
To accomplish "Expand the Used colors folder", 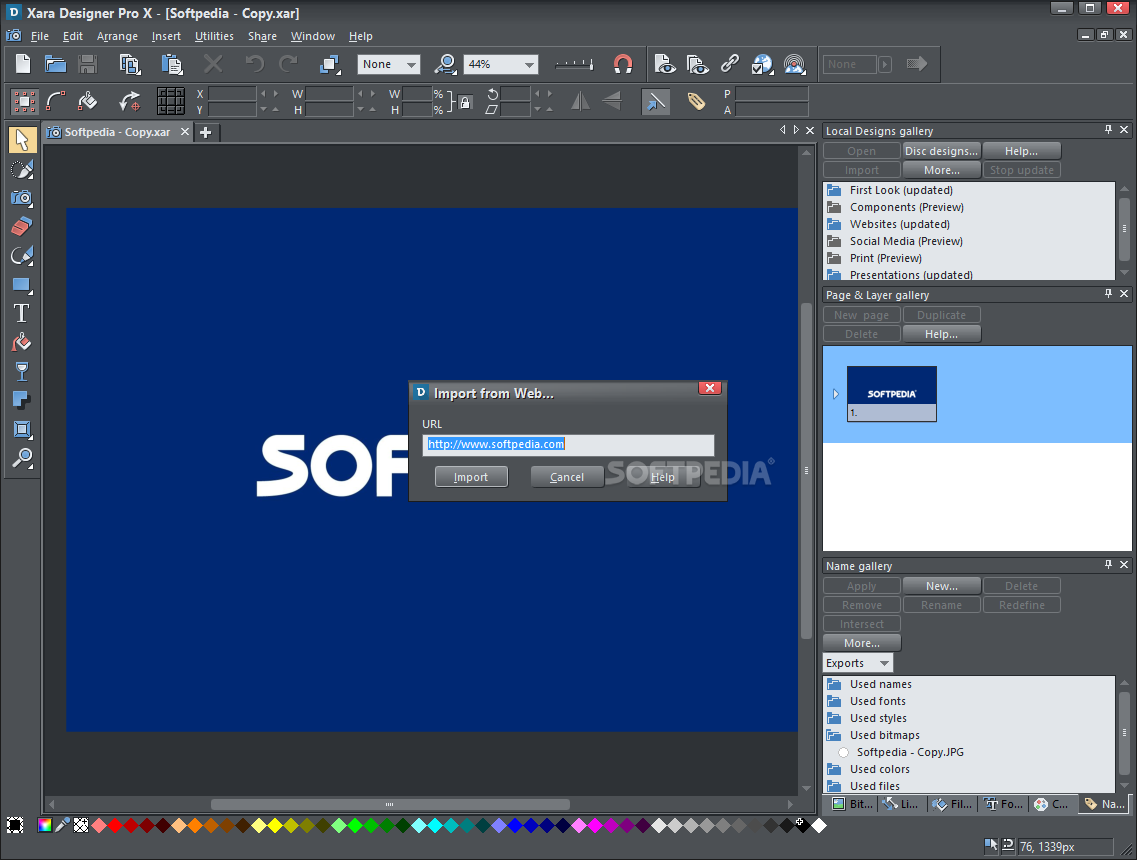I will (x=835, y=769).
